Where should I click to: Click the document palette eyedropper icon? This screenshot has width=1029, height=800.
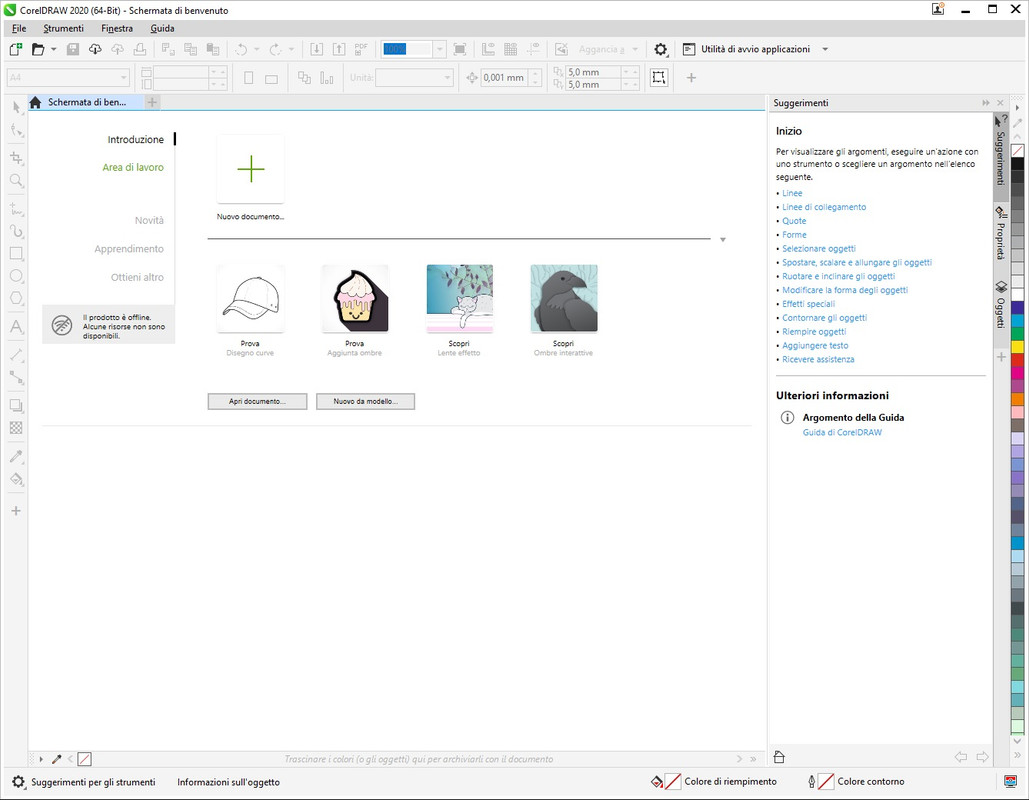point(56,759)
